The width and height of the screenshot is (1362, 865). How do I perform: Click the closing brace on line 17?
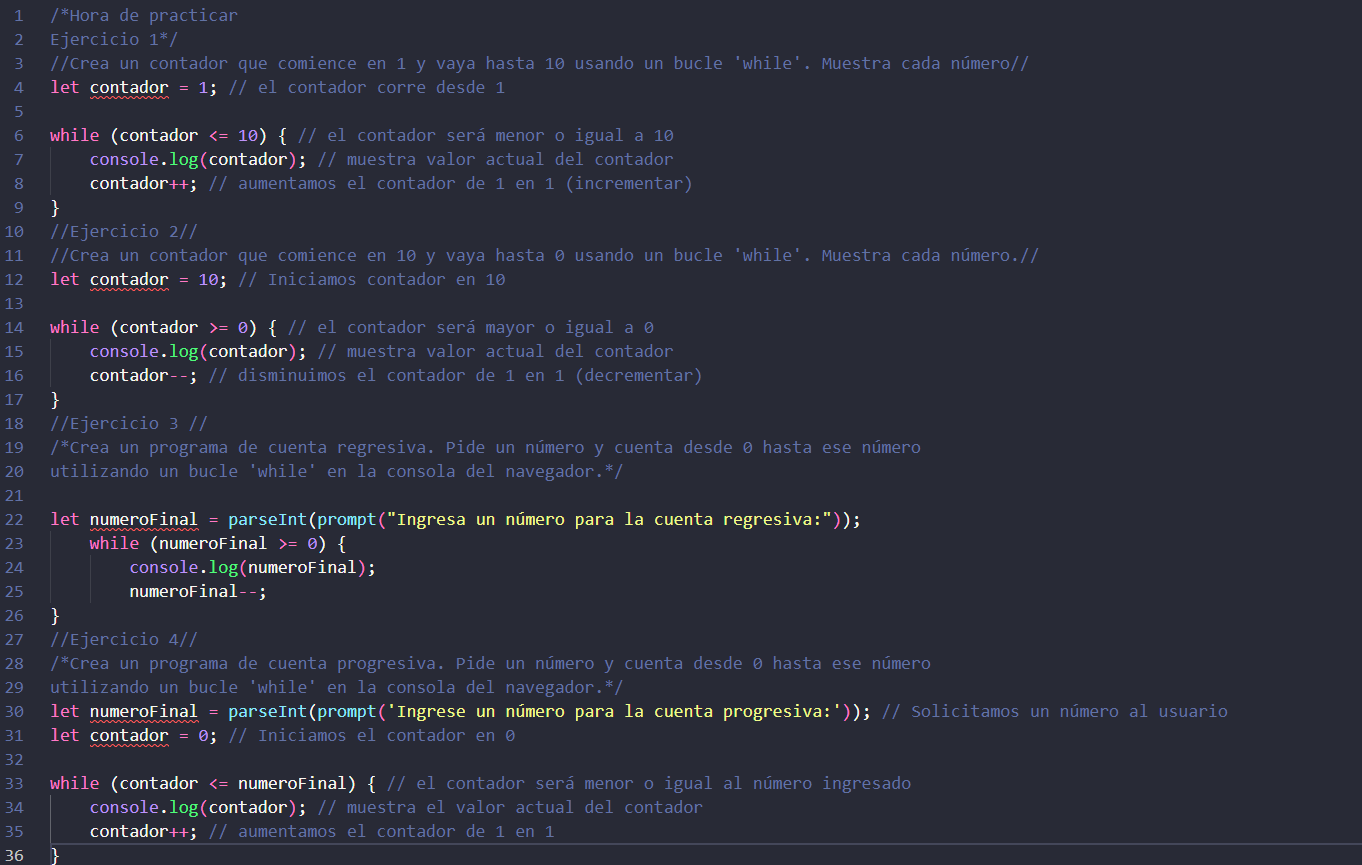point(55,399)
